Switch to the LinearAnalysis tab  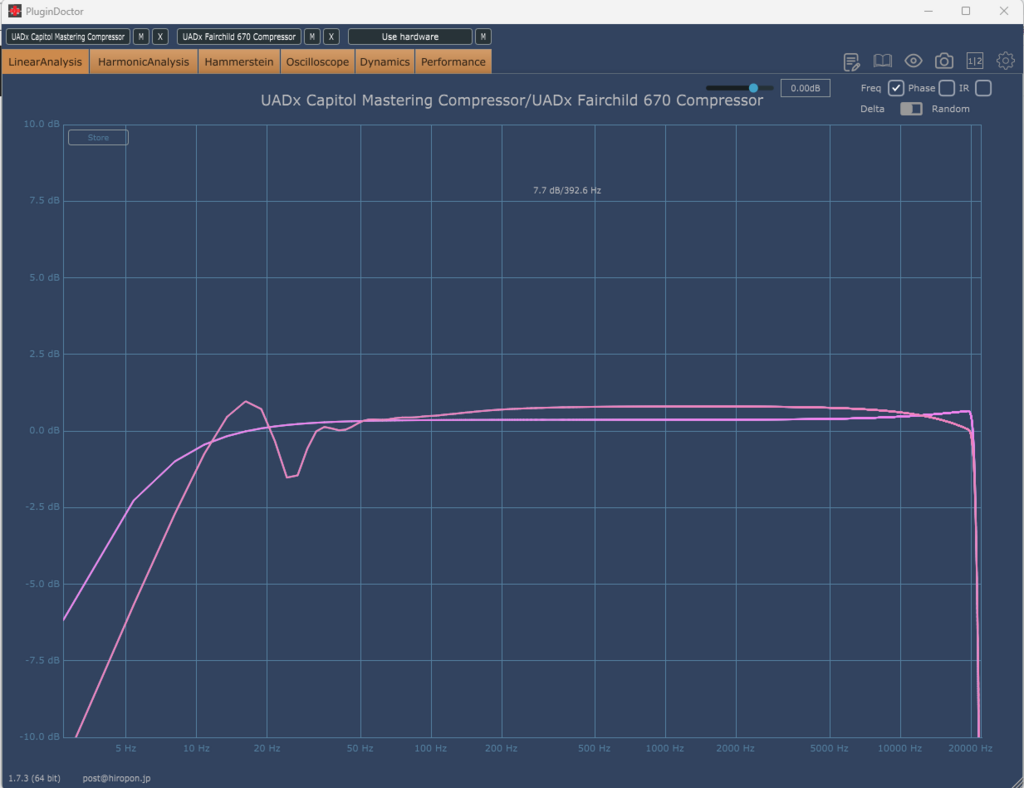click(45, 62)
